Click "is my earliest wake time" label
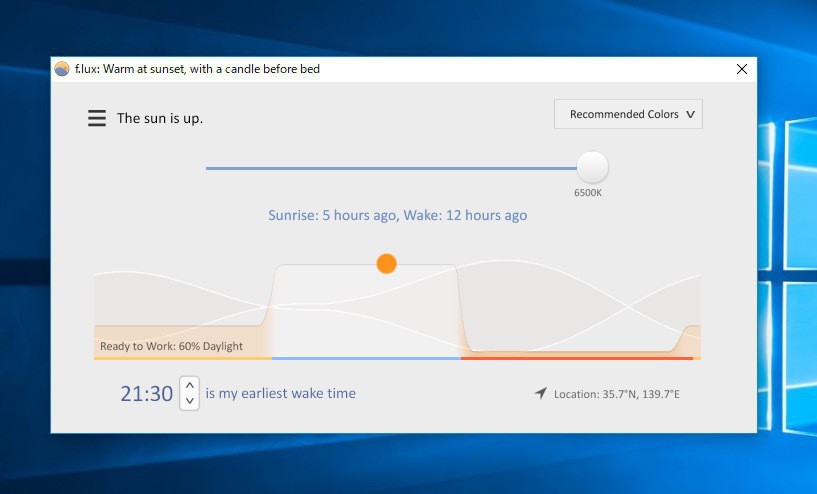 (281, 393)
